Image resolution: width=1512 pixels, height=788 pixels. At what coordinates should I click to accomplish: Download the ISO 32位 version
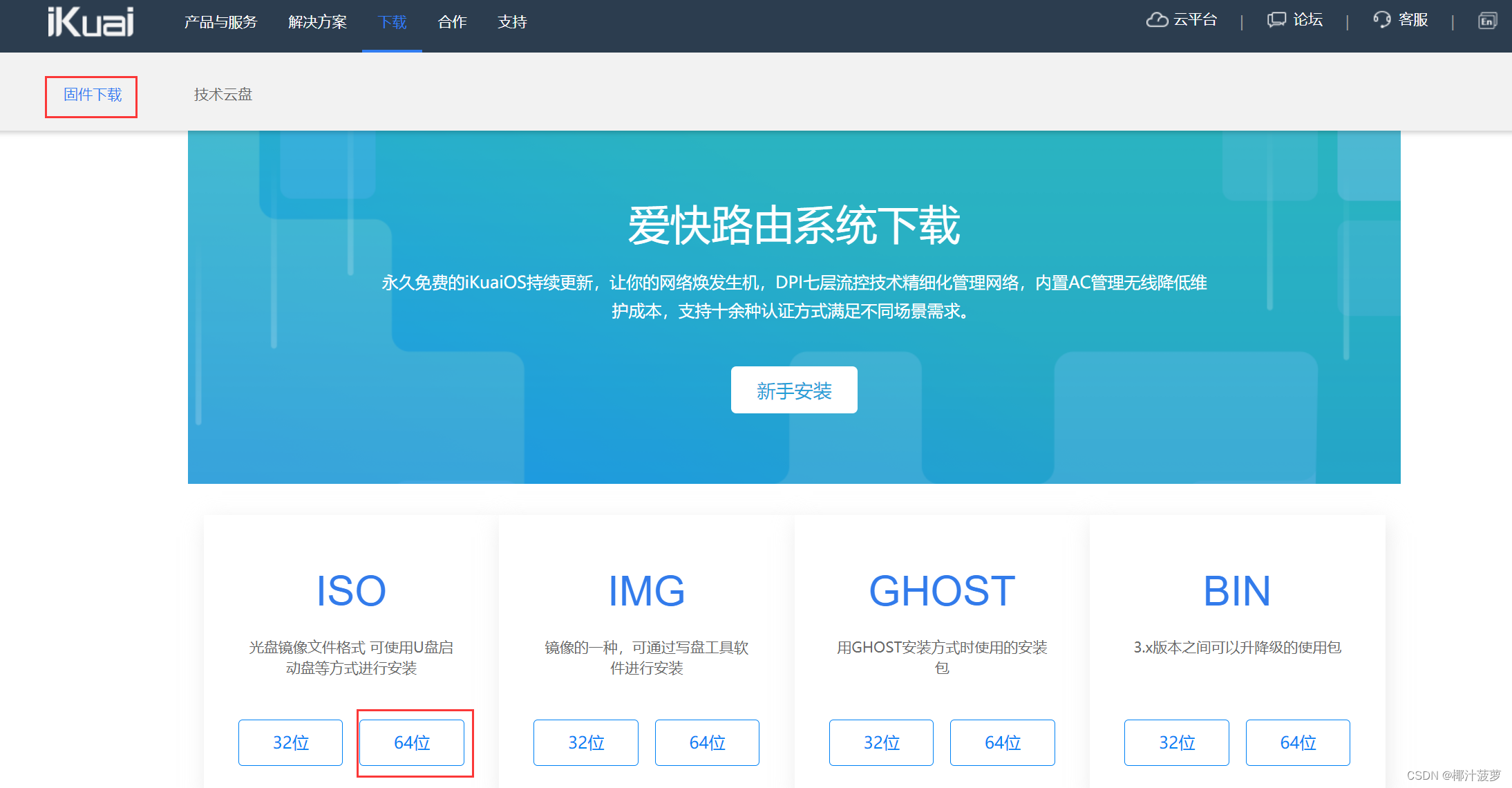point(290,742)
